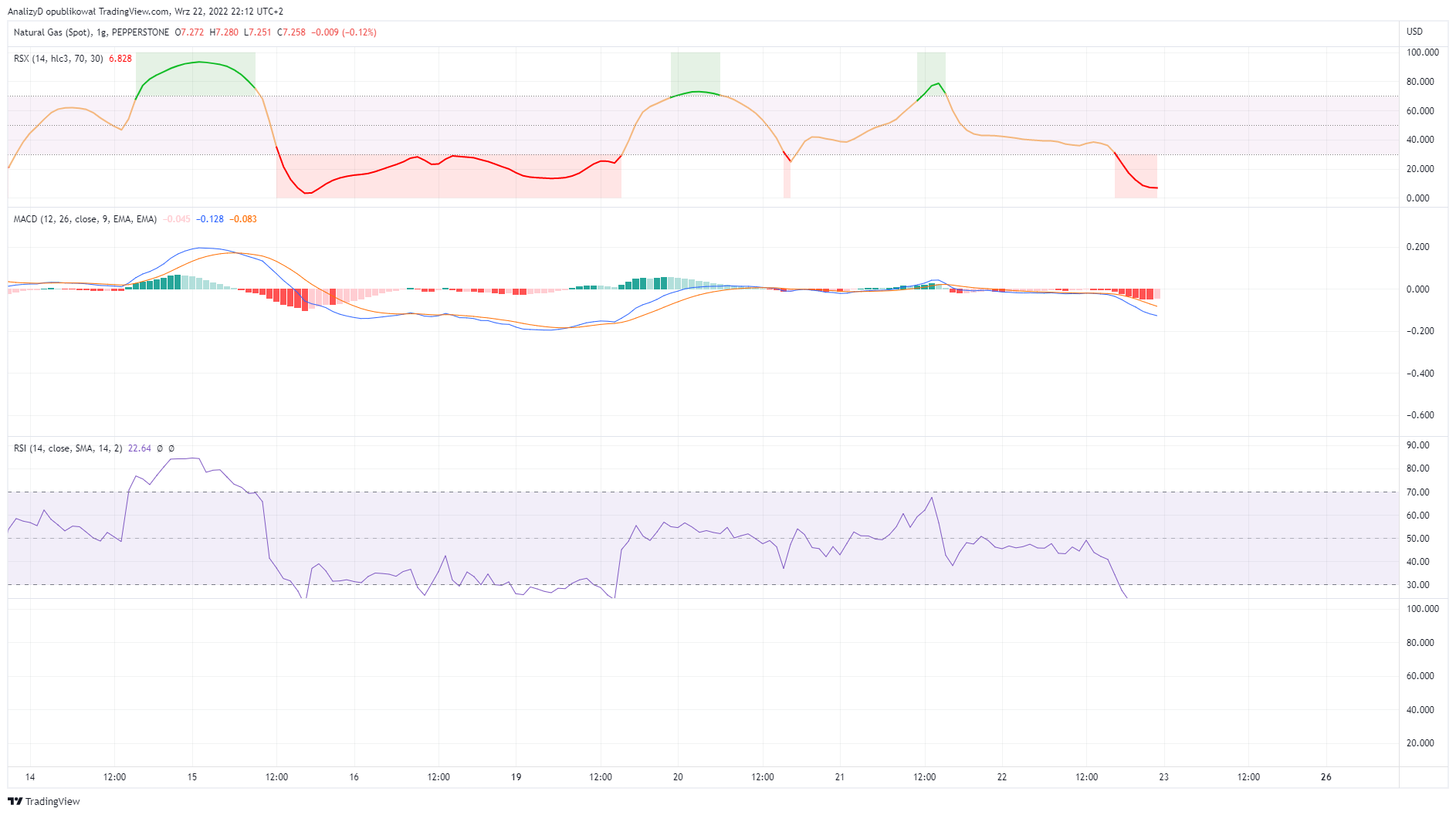Click the RSX value 6.828

pyautogui.click(x=120, y=59)
